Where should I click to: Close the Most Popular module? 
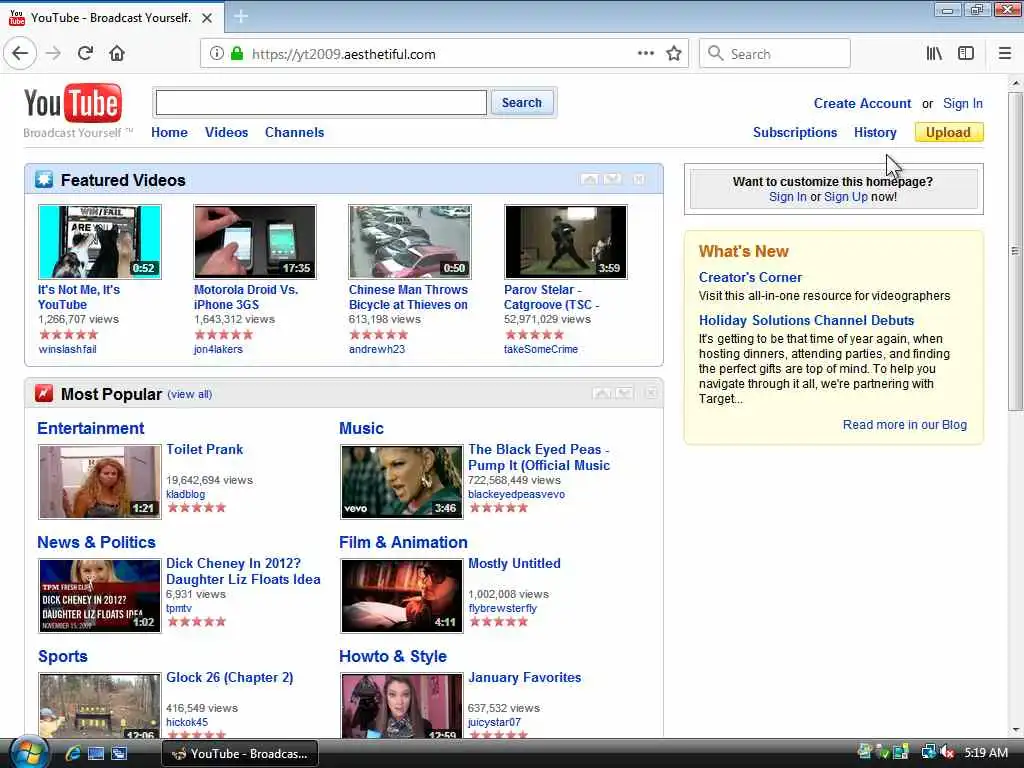pyautogui.click(x=651, y=393)
